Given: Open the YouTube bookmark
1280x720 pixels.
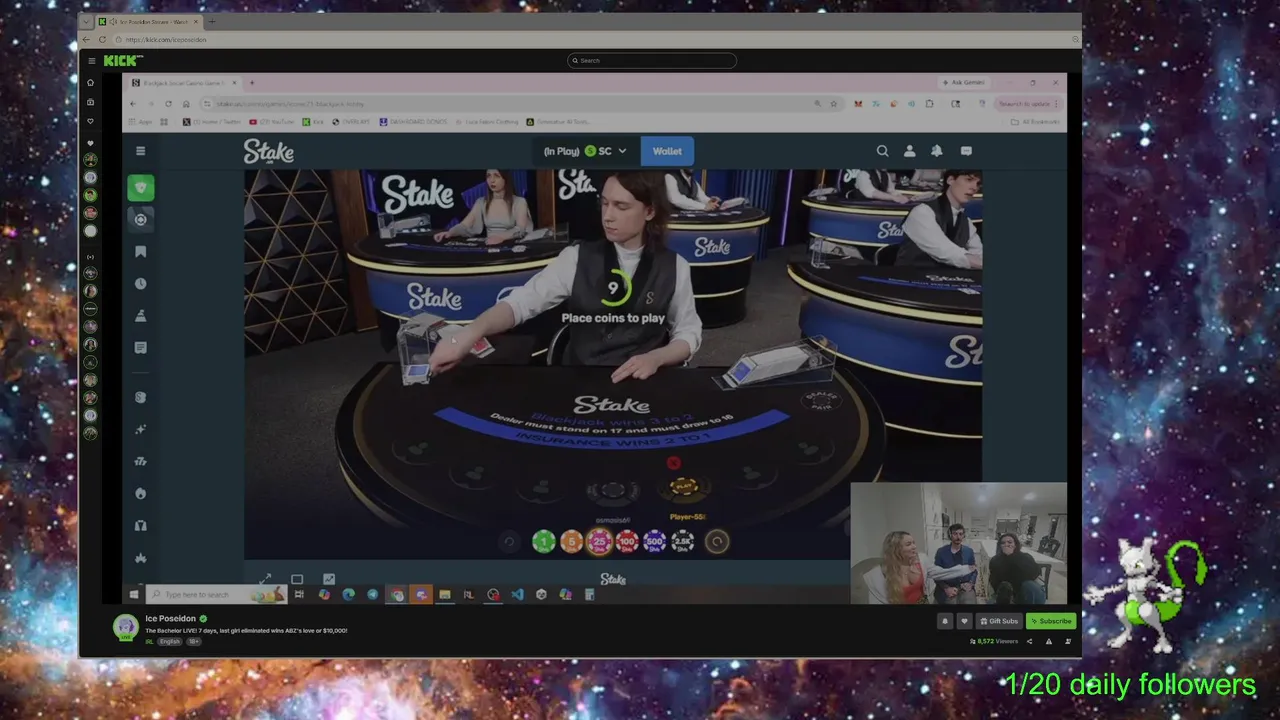Looking at the screenshot, I should coord(272,122).
